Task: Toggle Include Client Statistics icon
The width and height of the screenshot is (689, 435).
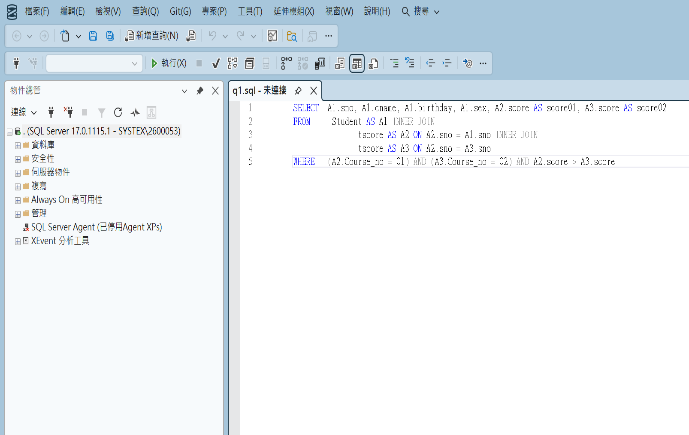Action: (320, 64)
